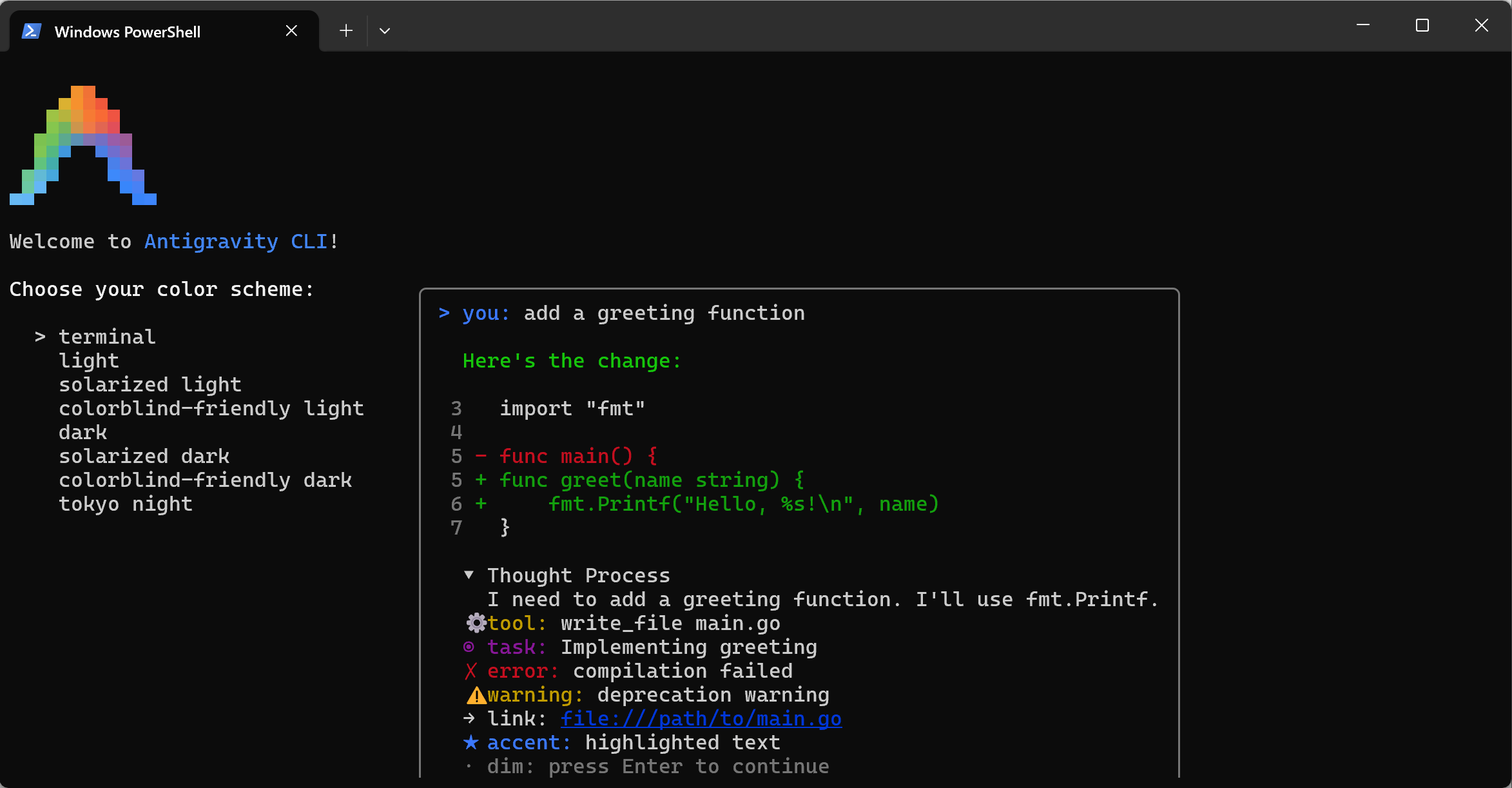1512x788 pixels.
Task: Select the terminal color scheme
Action: coord(107,337)
